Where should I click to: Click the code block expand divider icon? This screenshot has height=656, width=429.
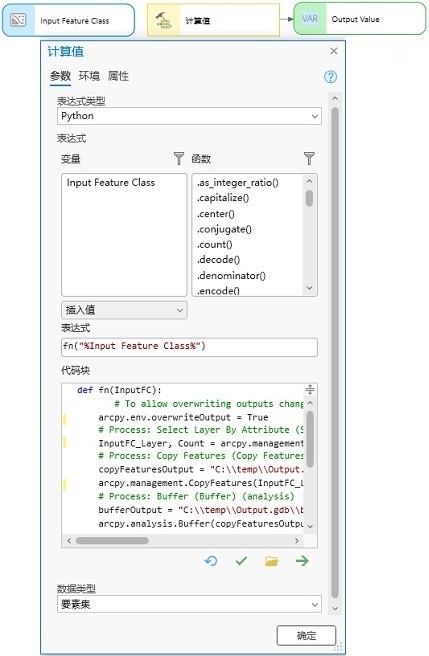310,390
